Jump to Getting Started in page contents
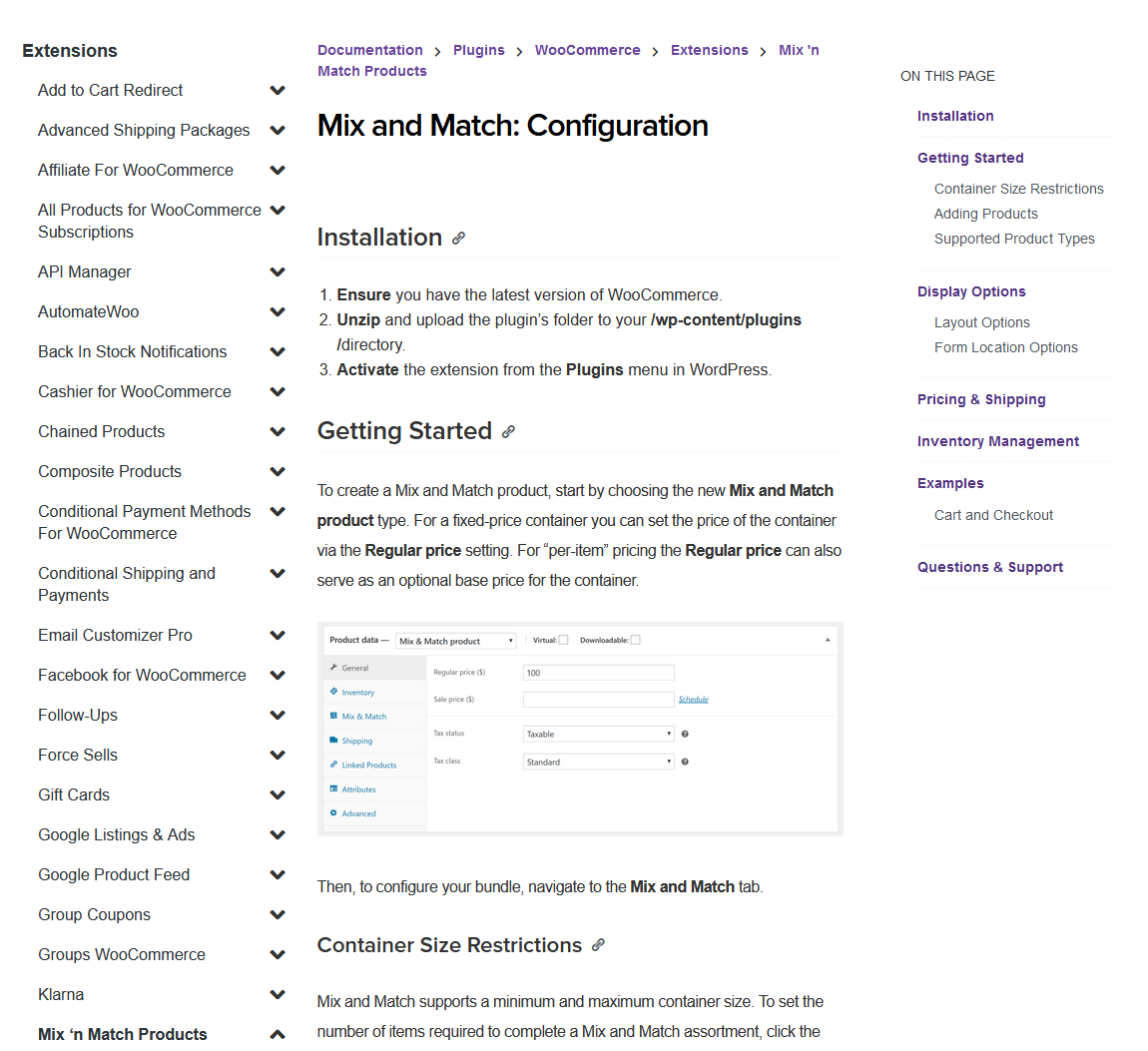Image resolution: width=1148 pixels, height=1051 pixels. (x=970, y=158)
